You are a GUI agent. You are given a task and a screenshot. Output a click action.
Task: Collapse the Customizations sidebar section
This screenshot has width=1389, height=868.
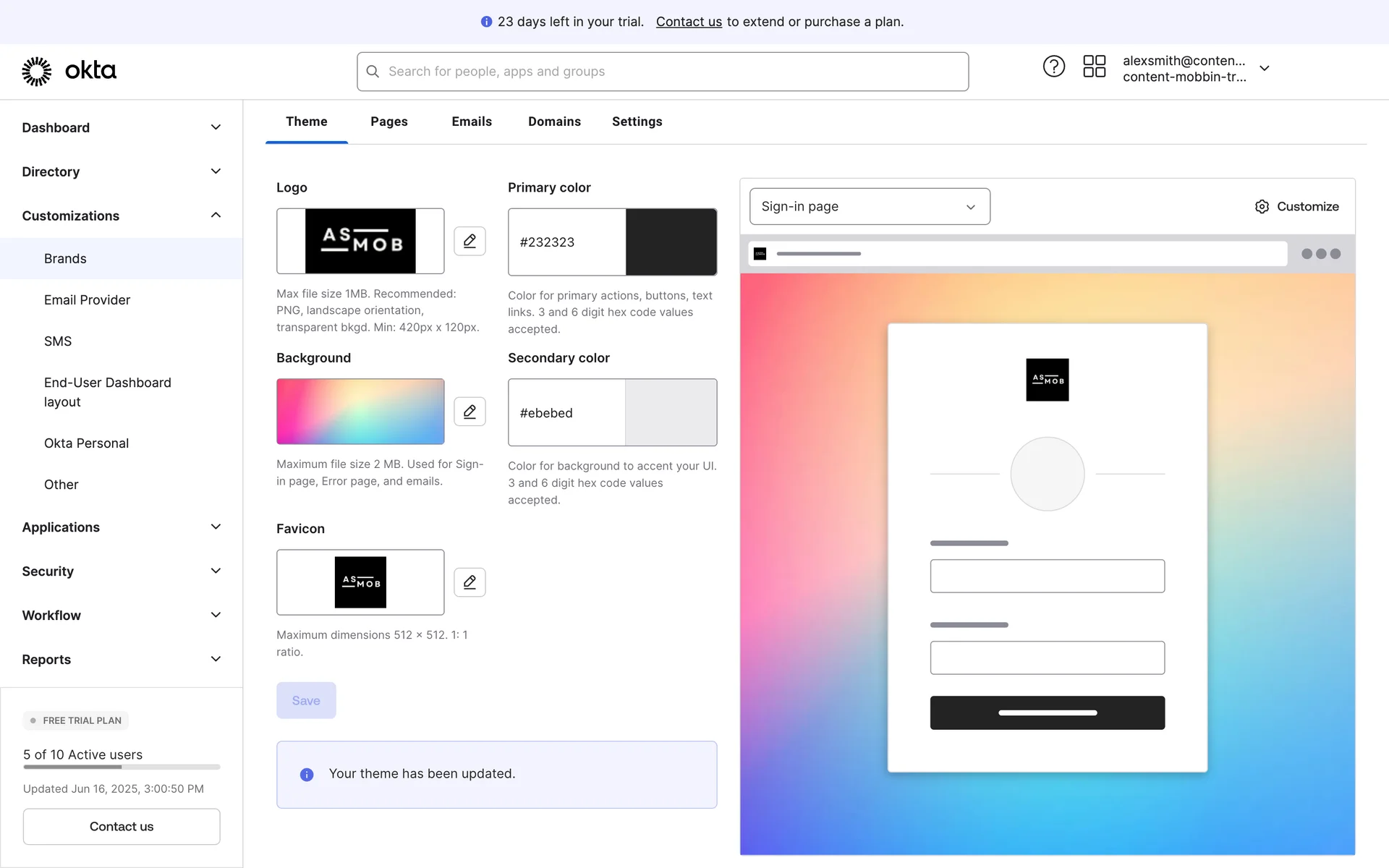tap(215, 216)
